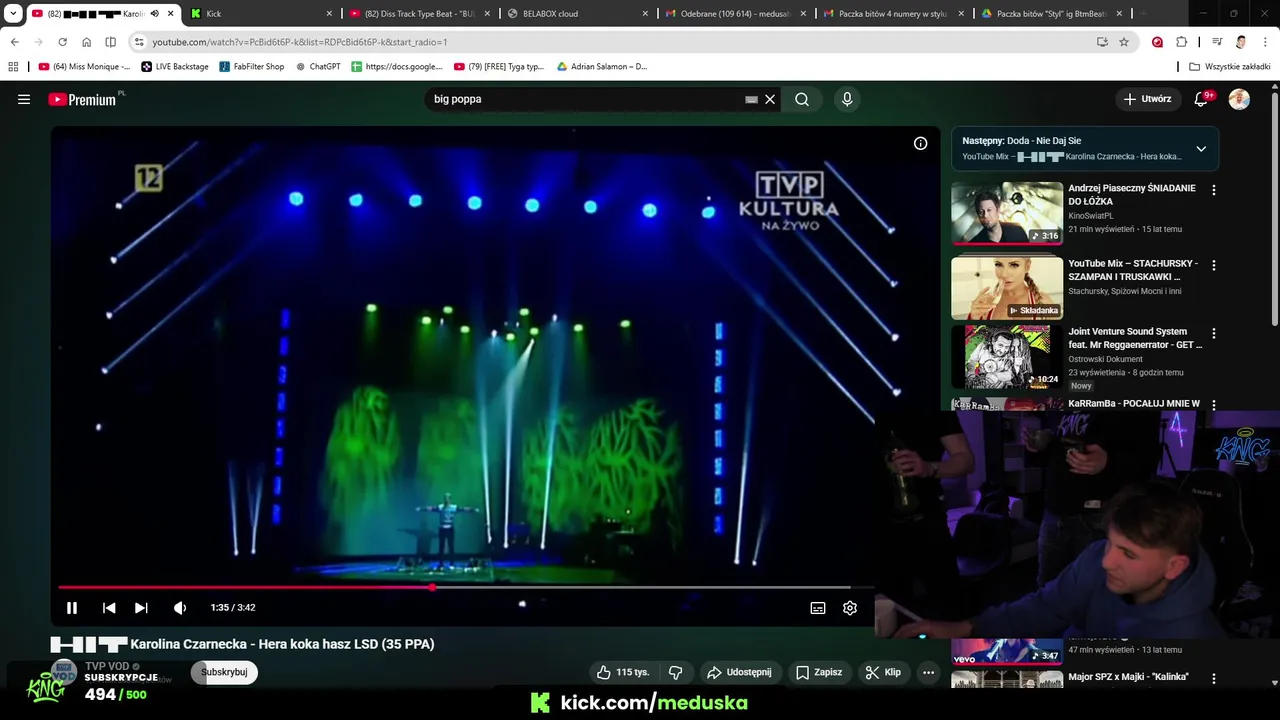Switch to Paczka bitów 4 numery tab
Screen dimensions: 1280x720
[x=894, y=14]
